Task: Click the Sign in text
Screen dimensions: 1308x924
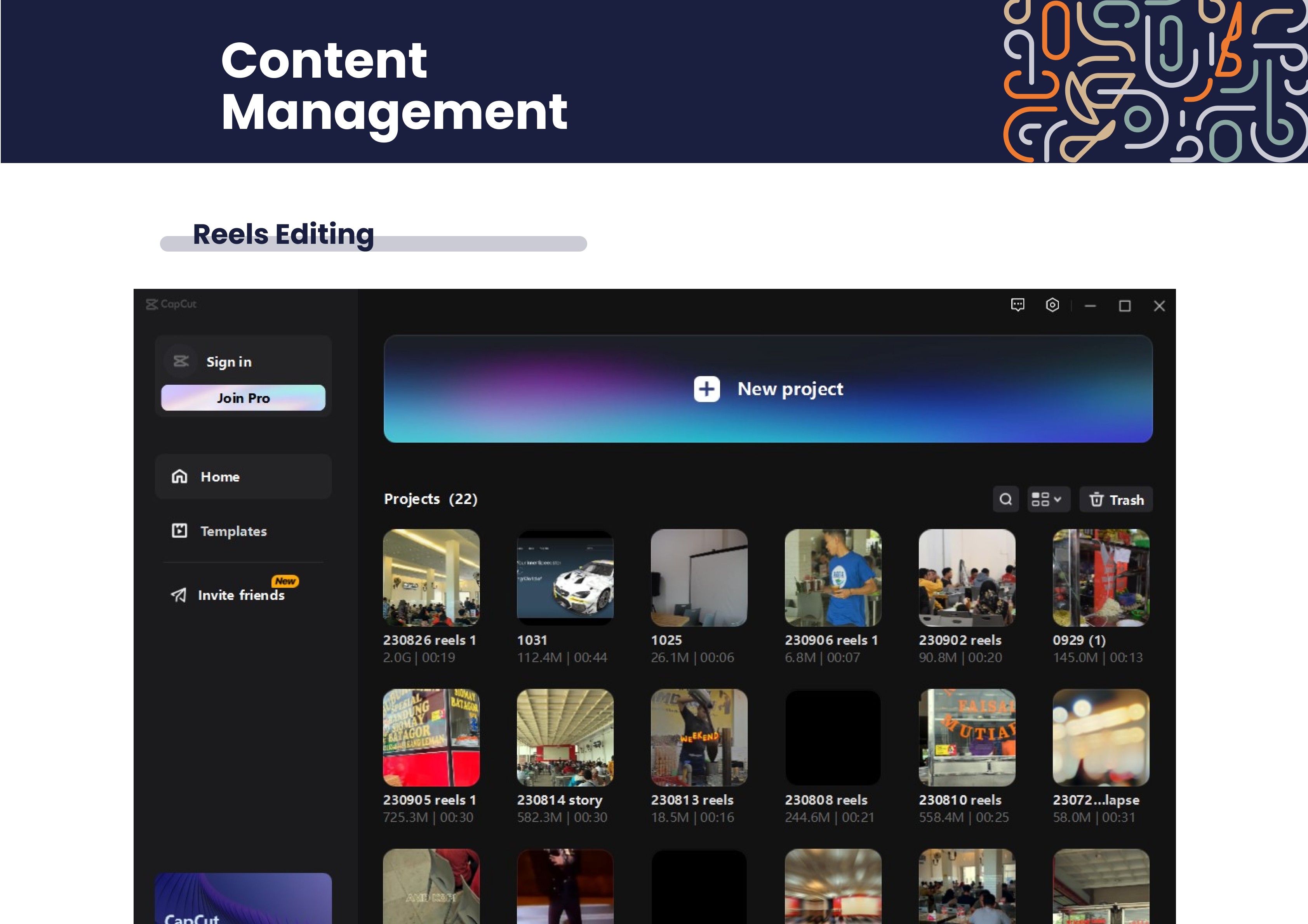Action: tap(228, 362)
